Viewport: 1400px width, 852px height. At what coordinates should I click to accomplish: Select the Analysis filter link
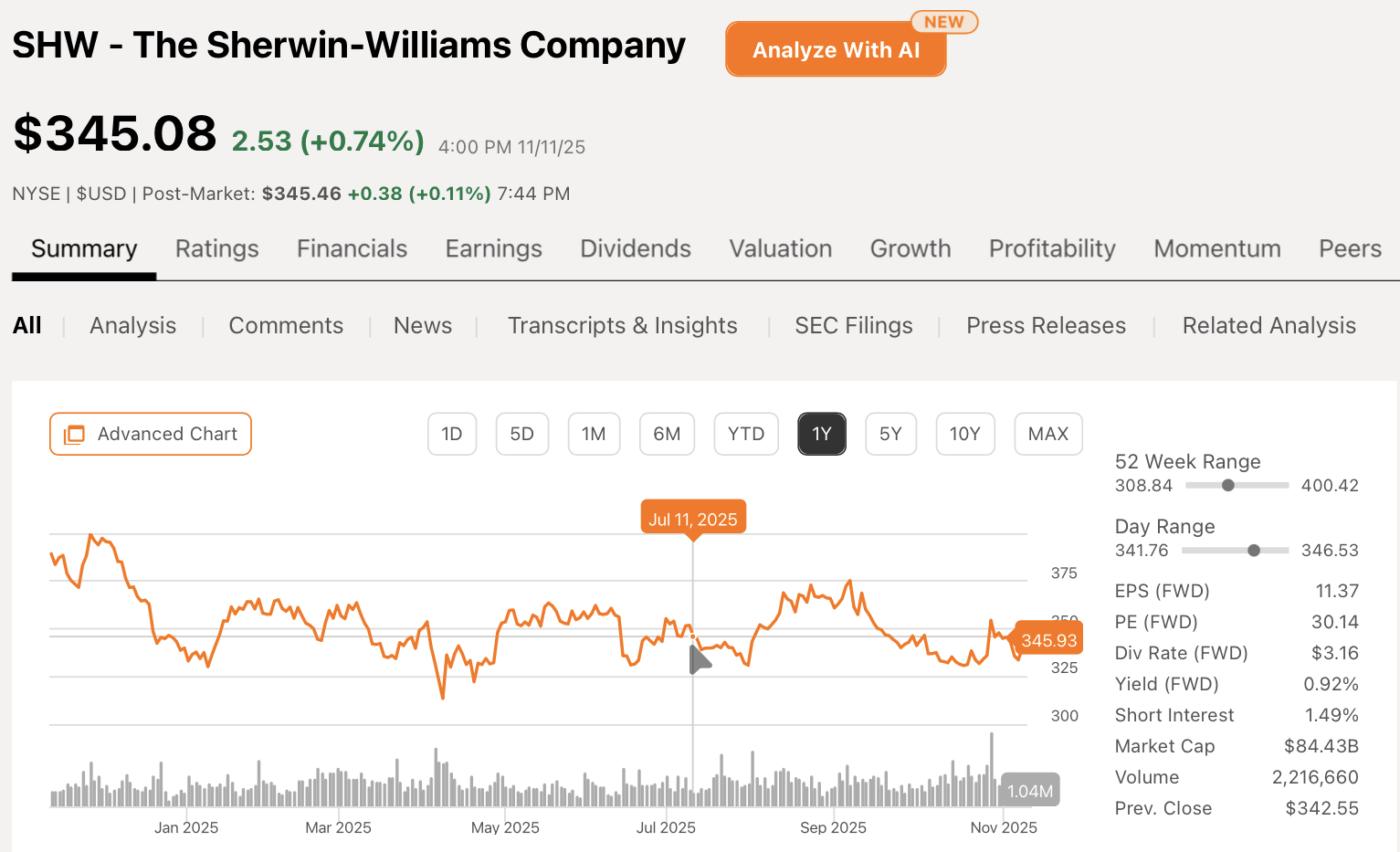click(x=132, y=325)
